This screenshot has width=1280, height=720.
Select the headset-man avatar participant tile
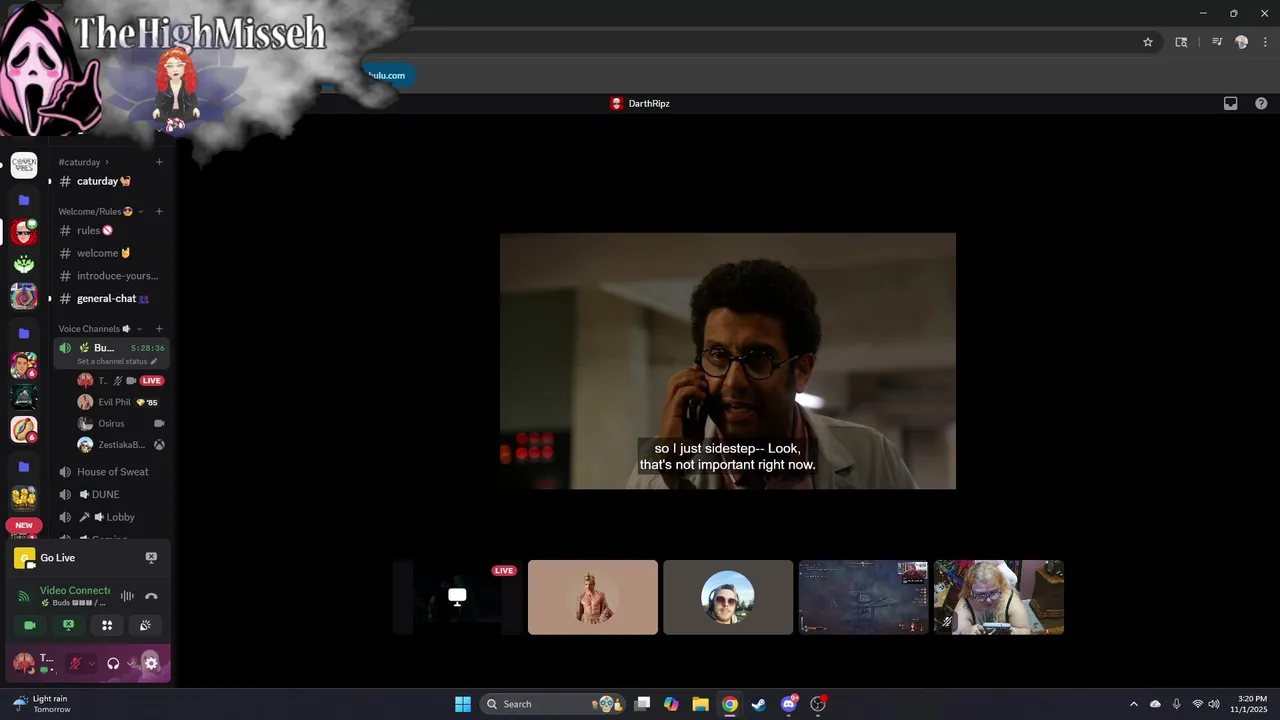[728, 597]
